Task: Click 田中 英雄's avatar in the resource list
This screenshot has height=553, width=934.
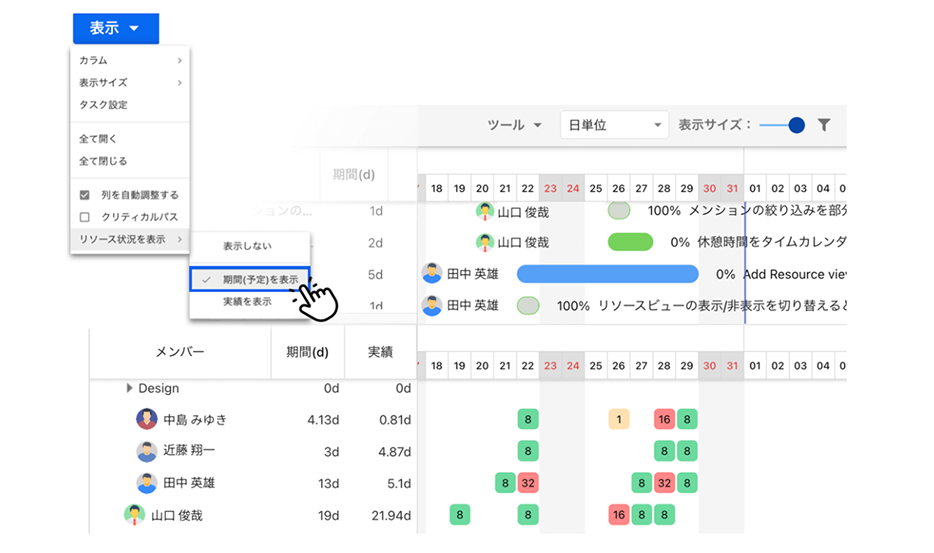Action: (x=147, y=483)
